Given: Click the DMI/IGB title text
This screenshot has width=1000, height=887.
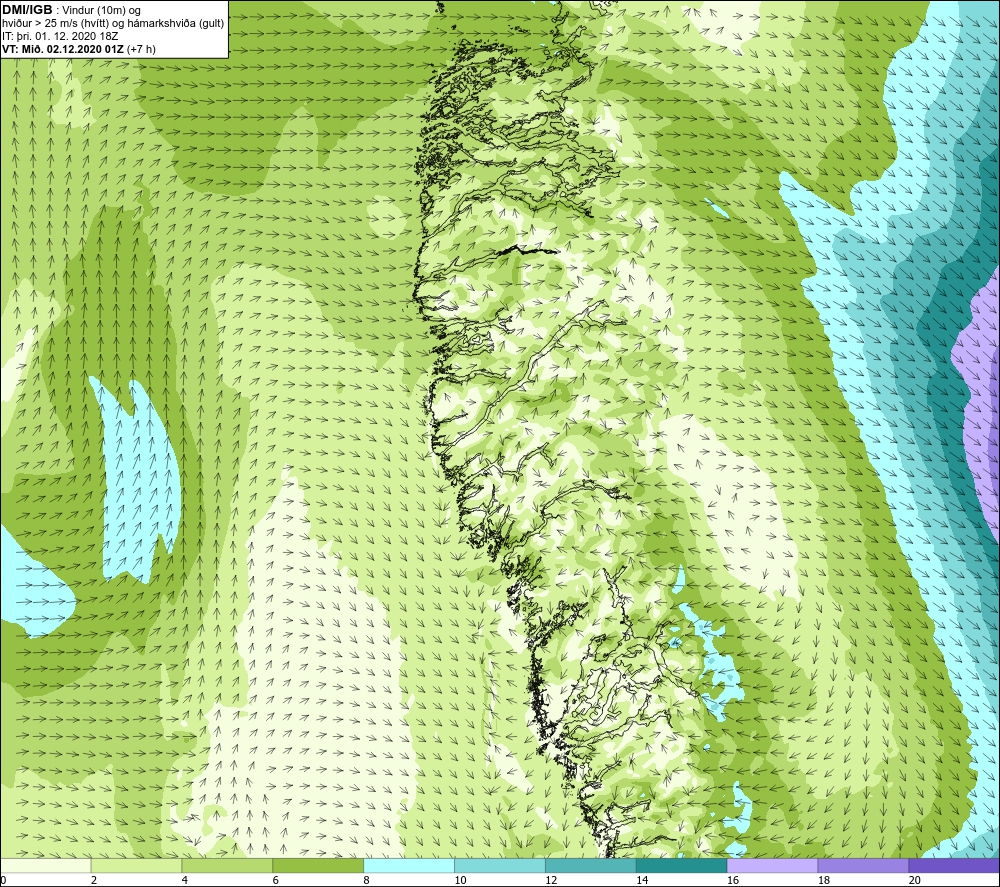Looking at the screenshot, I should [x=27, y=10].
